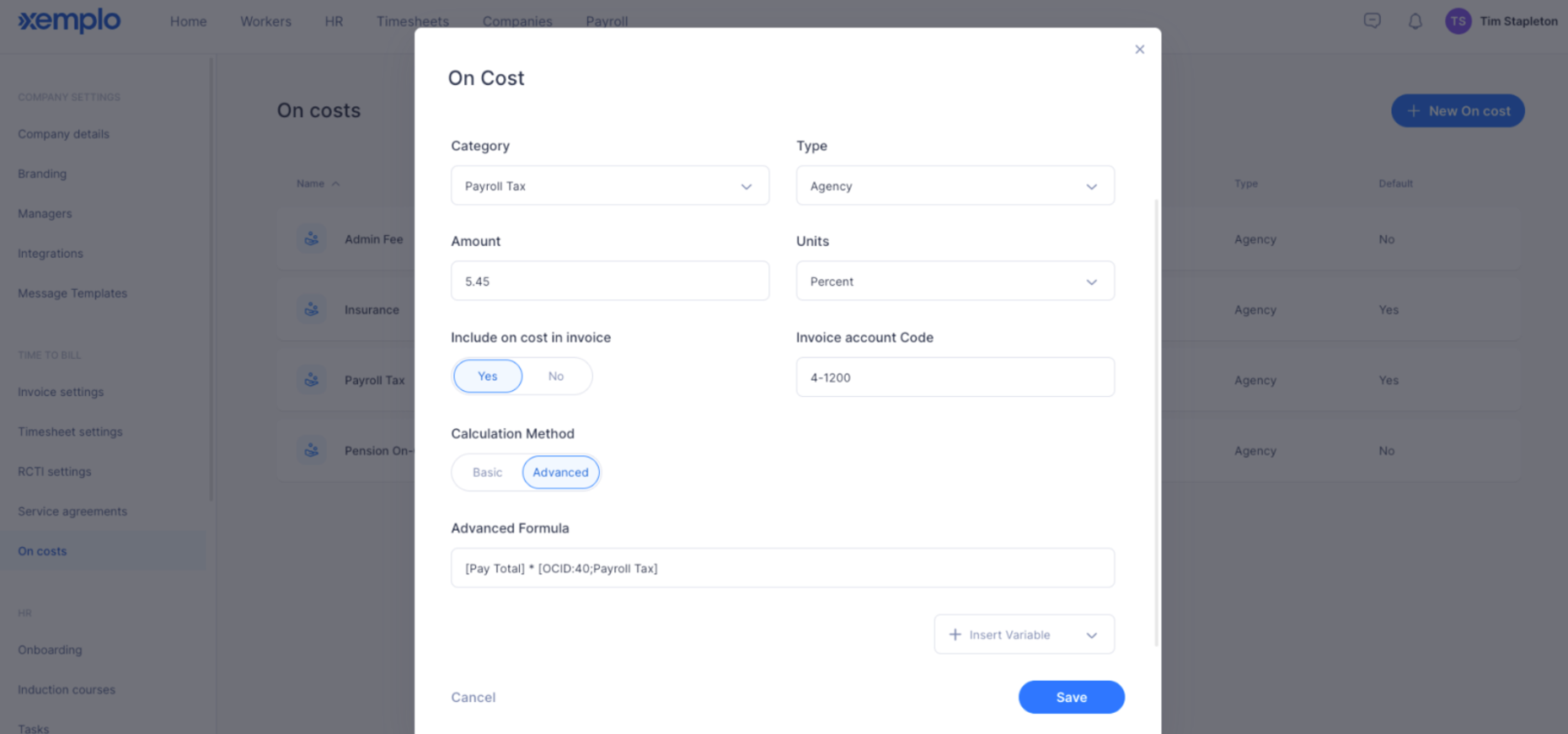Open the Type dropdown showing Agency
This screenshot has width=1568, height=734.
coord(955,185)
